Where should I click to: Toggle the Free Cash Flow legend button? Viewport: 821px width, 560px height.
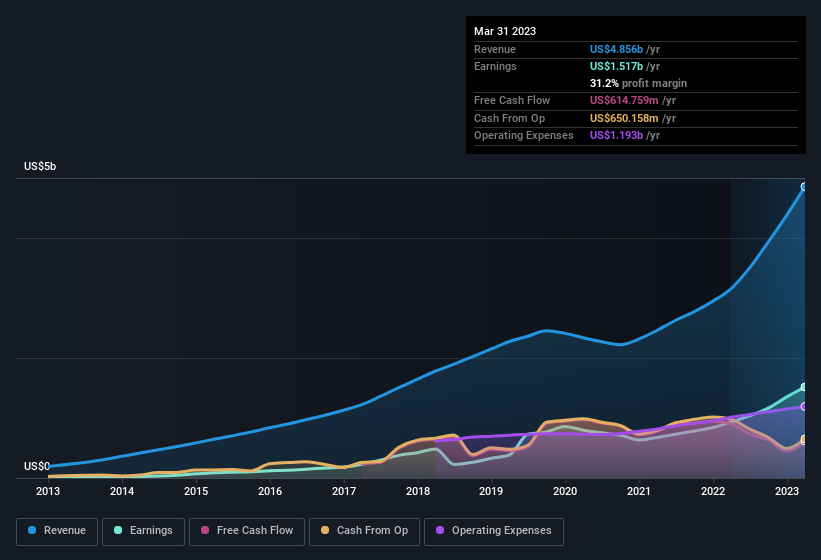pos(247,531)
